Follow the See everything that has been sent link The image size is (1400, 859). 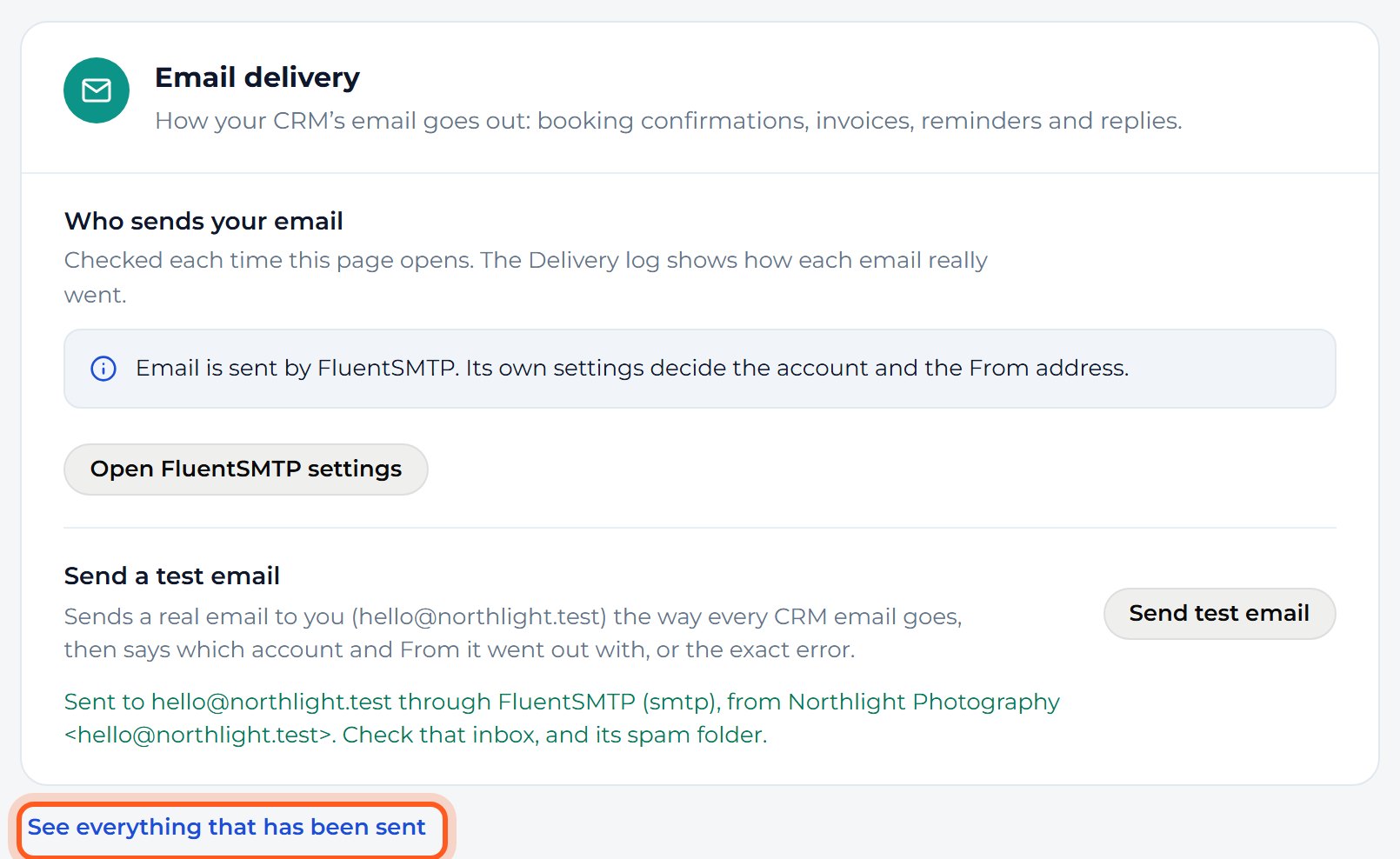coord(227,827)
